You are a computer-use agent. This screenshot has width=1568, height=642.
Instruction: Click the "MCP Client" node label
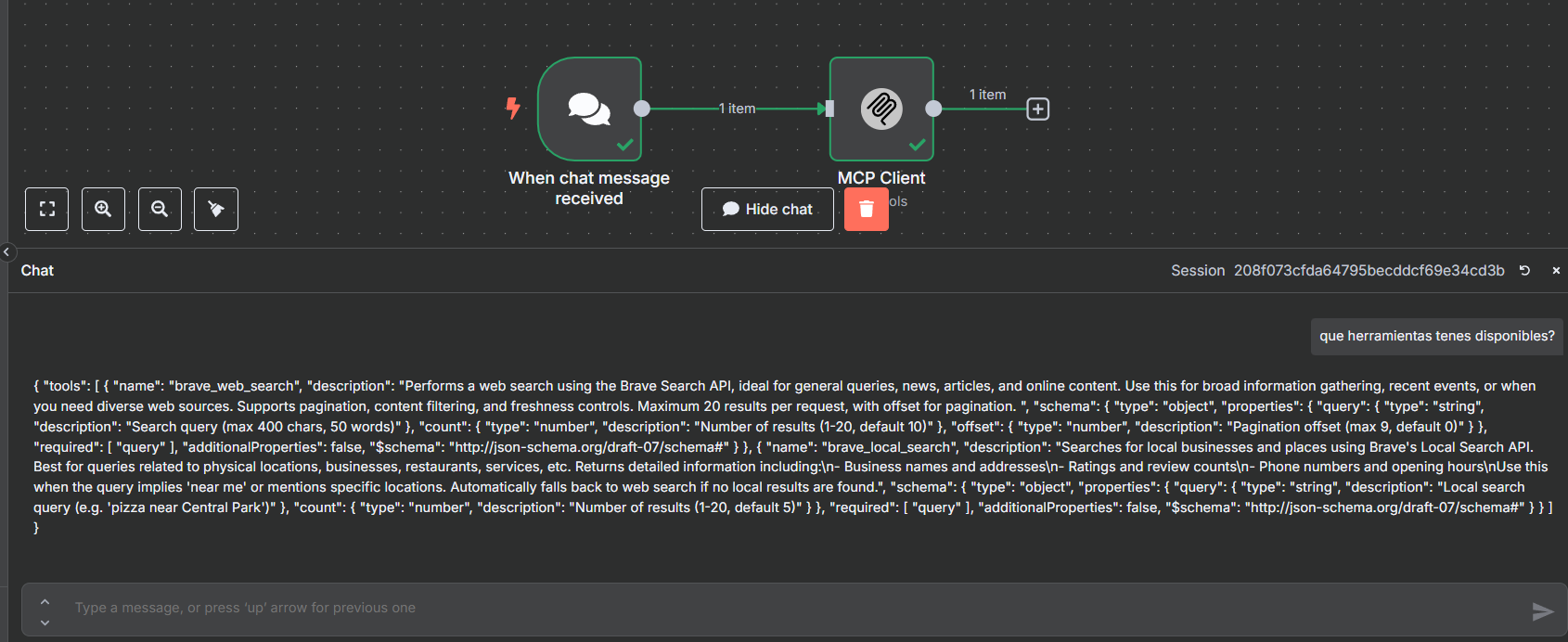pos(881,178)
